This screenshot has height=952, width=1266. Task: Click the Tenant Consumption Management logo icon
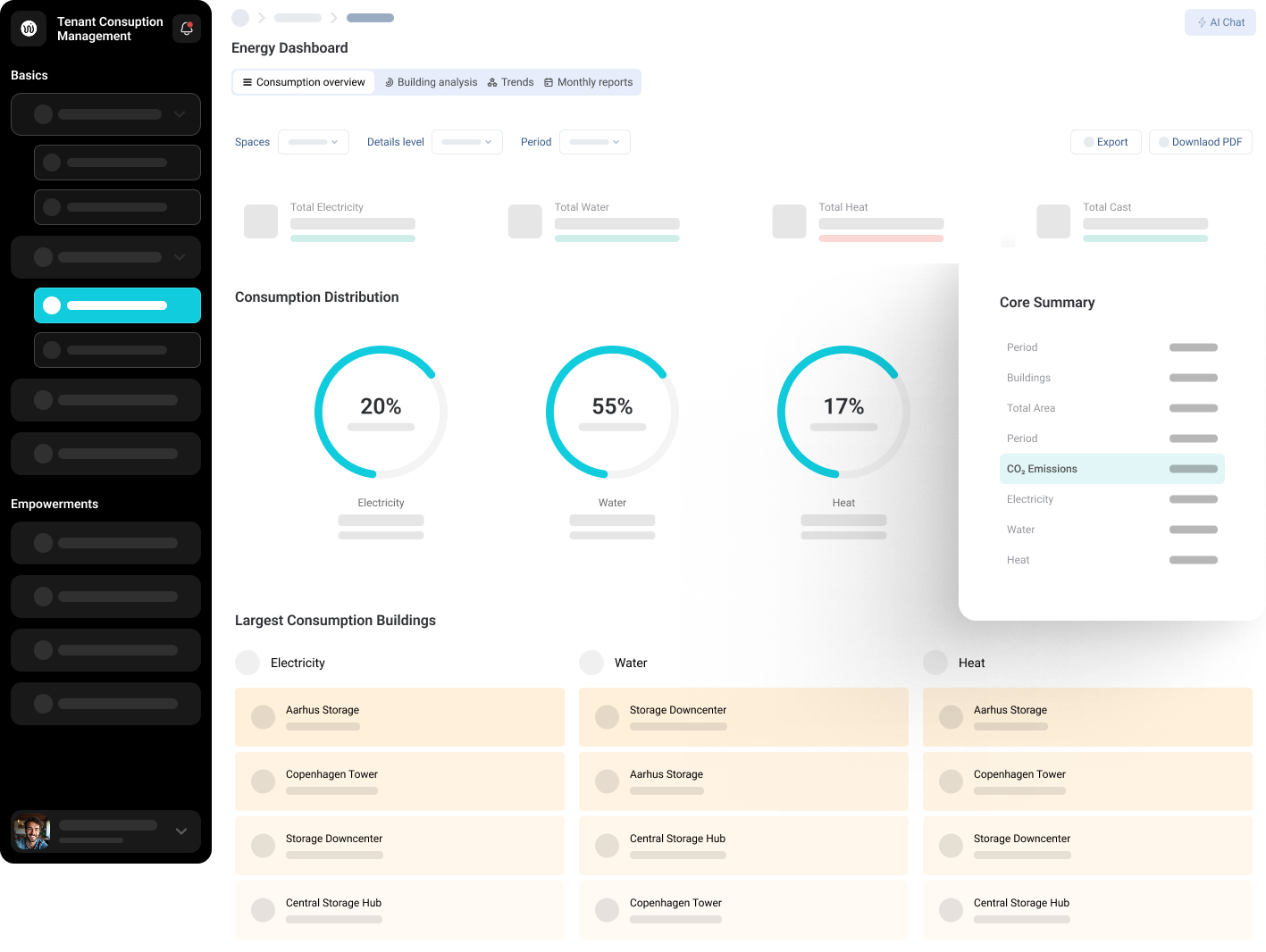point(28,29)
